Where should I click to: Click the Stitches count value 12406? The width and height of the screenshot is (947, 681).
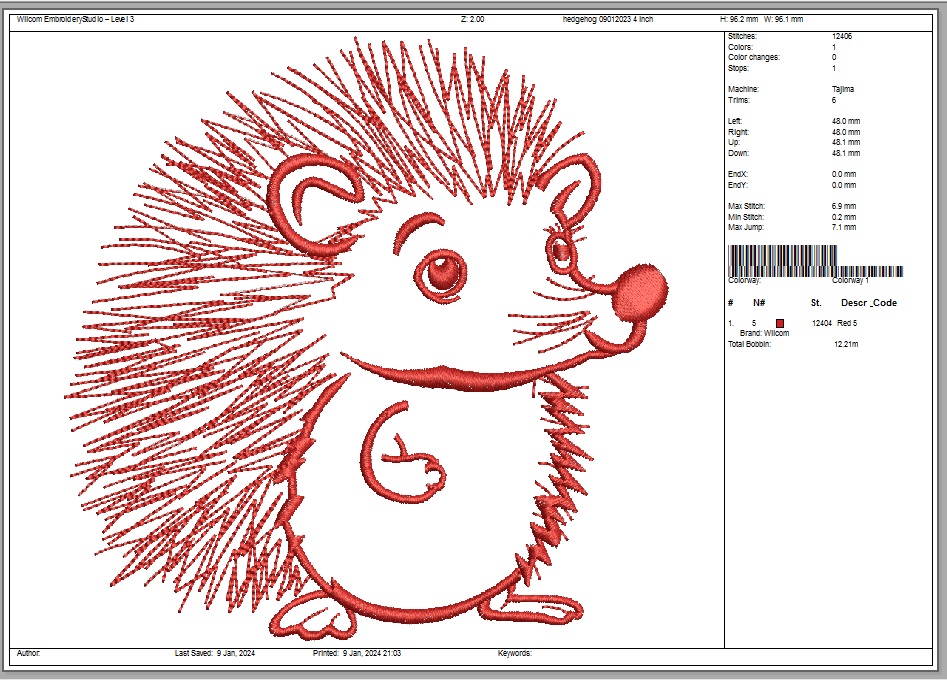point(842,36)
